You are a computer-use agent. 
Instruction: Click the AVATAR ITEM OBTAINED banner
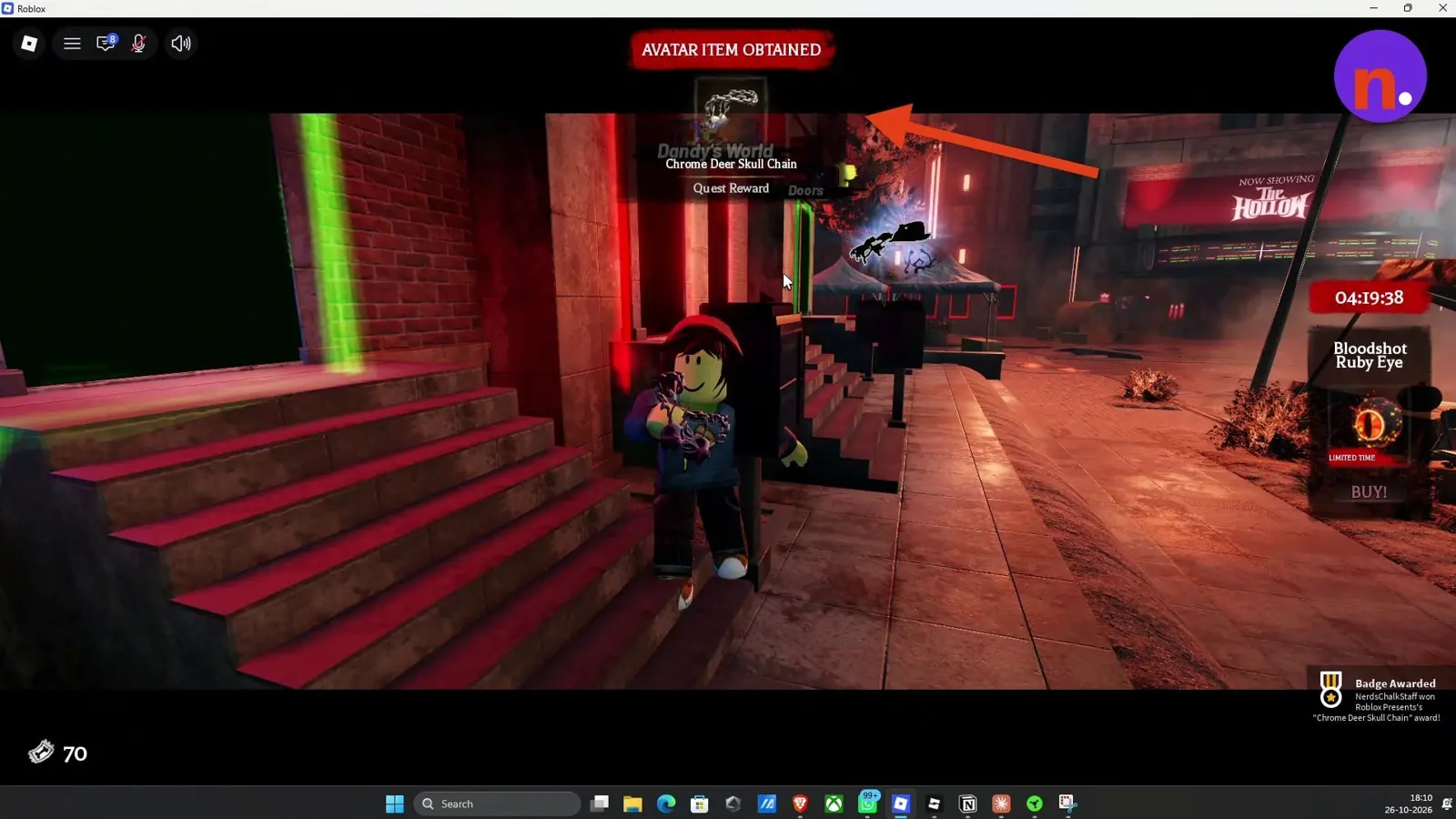tap(731, 50)
